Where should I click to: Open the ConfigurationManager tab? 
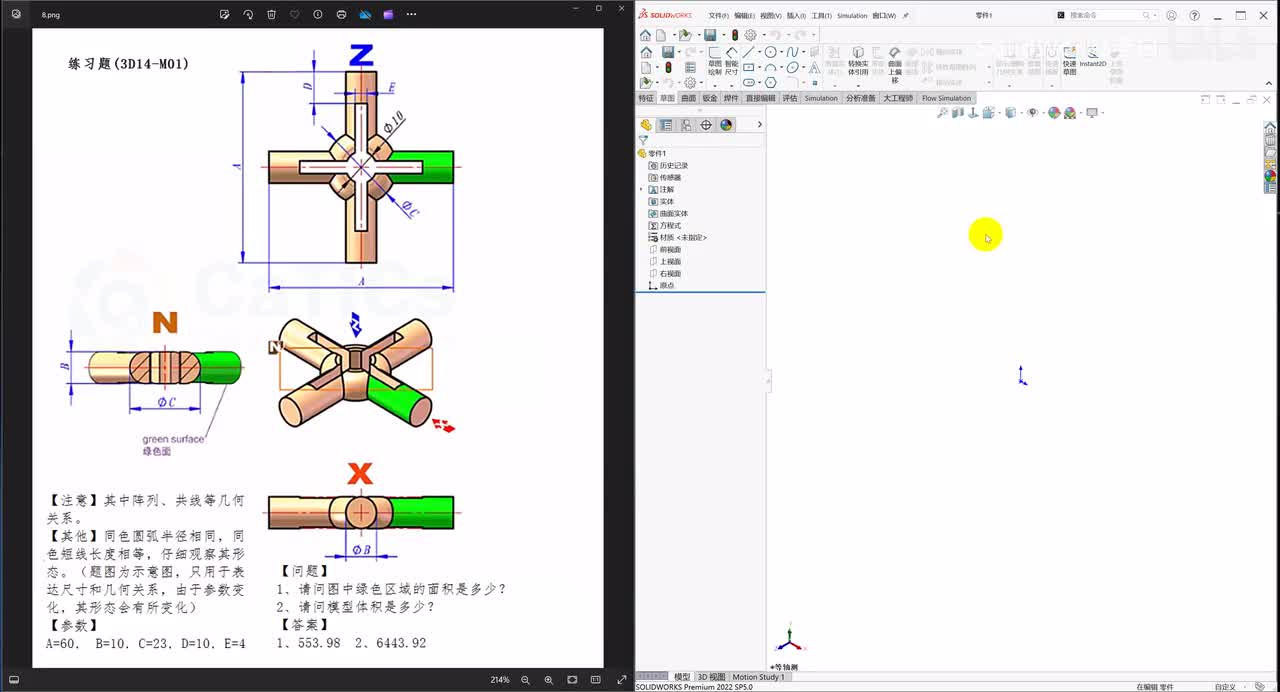tap(686, 125)
